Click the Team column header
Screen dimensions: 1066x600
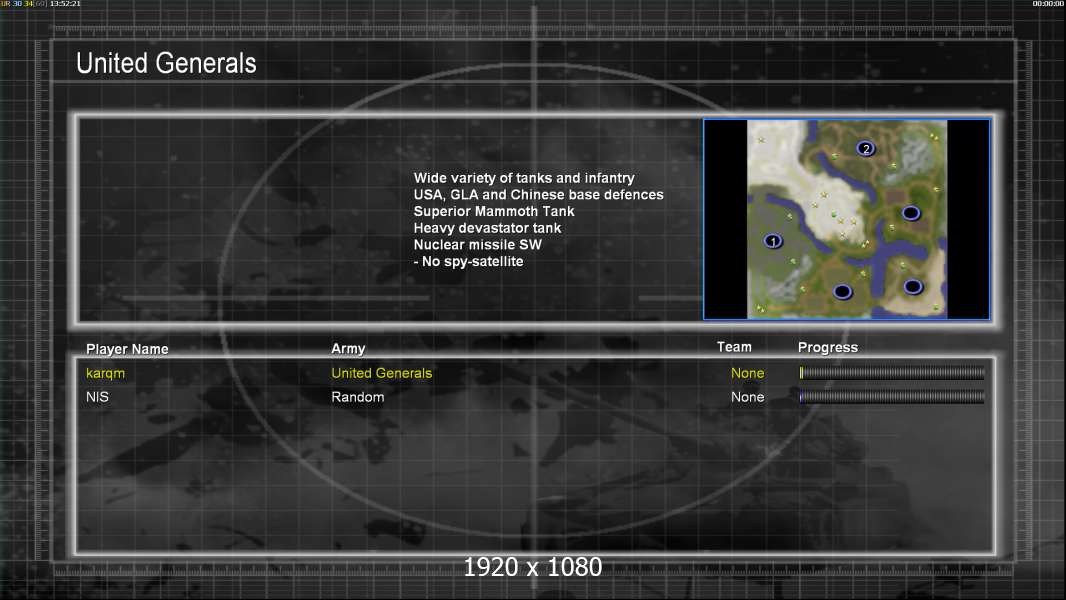734,347
